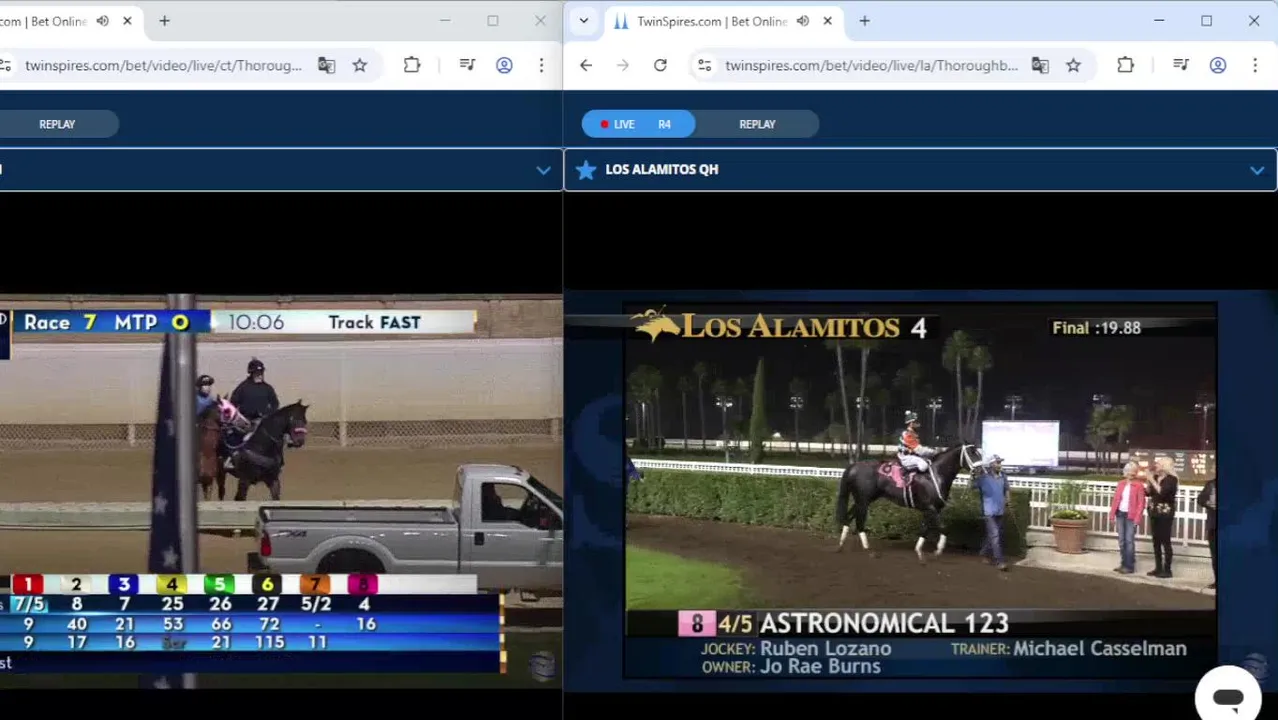This screenshot has height=720, width=1278.
Task: Open the chat support bubble
Action: coord(1228,696)
